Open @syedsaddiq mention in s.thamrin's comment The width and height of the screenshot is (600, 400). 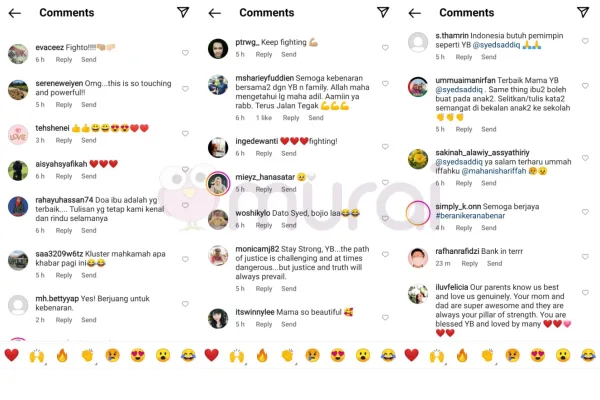coord(496,45)
